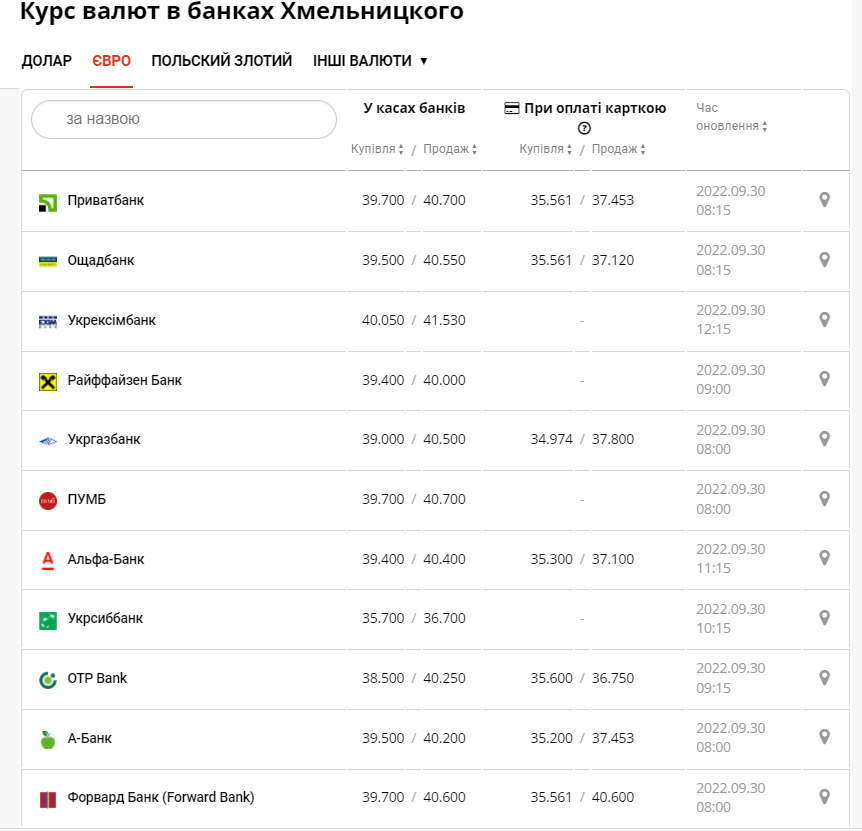
Task: Open the Укргазбанк bank link
Action: coord(104,439)
